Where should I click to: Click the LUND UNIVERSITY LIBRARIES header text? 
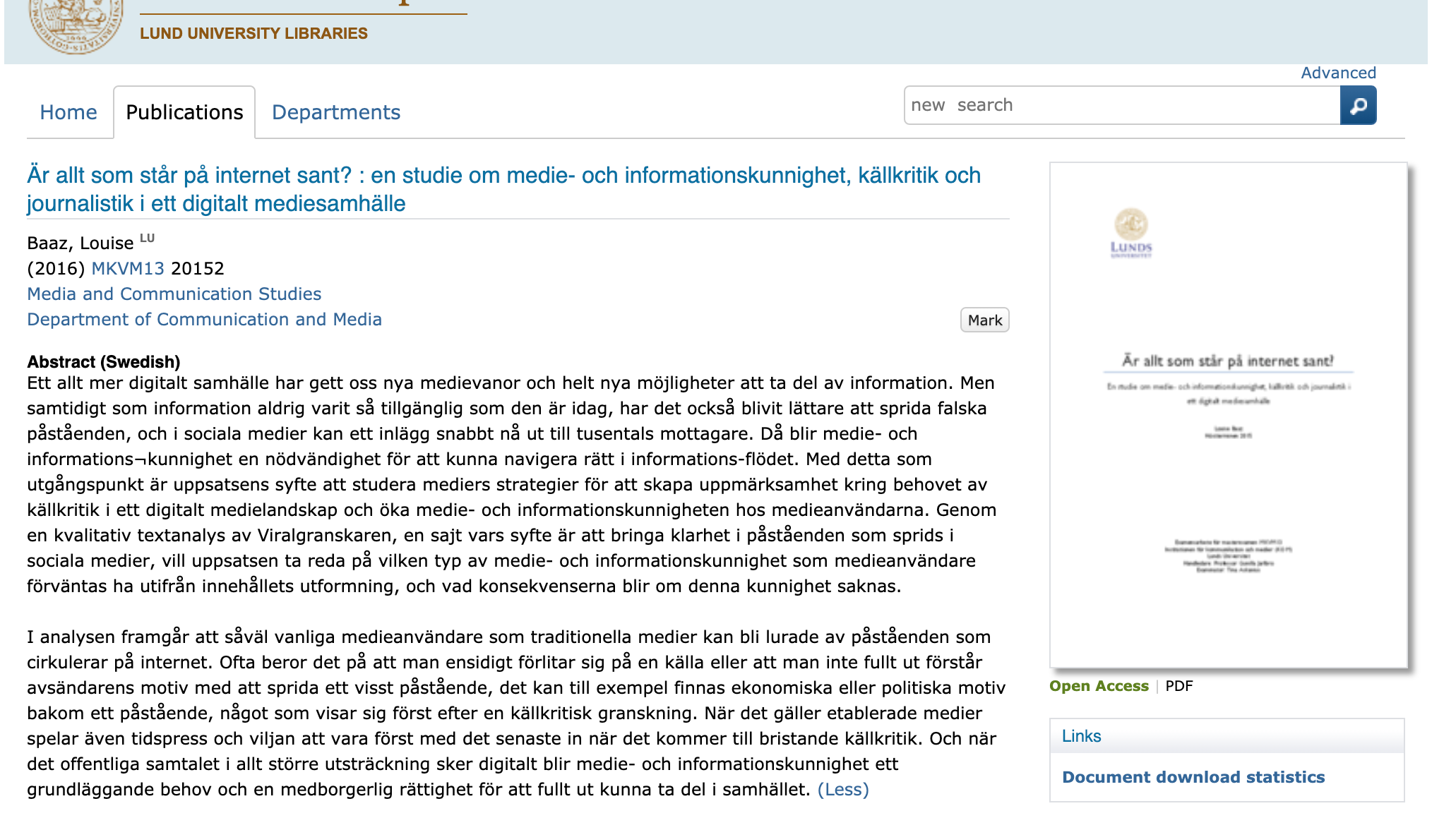[x=253, y=33]
